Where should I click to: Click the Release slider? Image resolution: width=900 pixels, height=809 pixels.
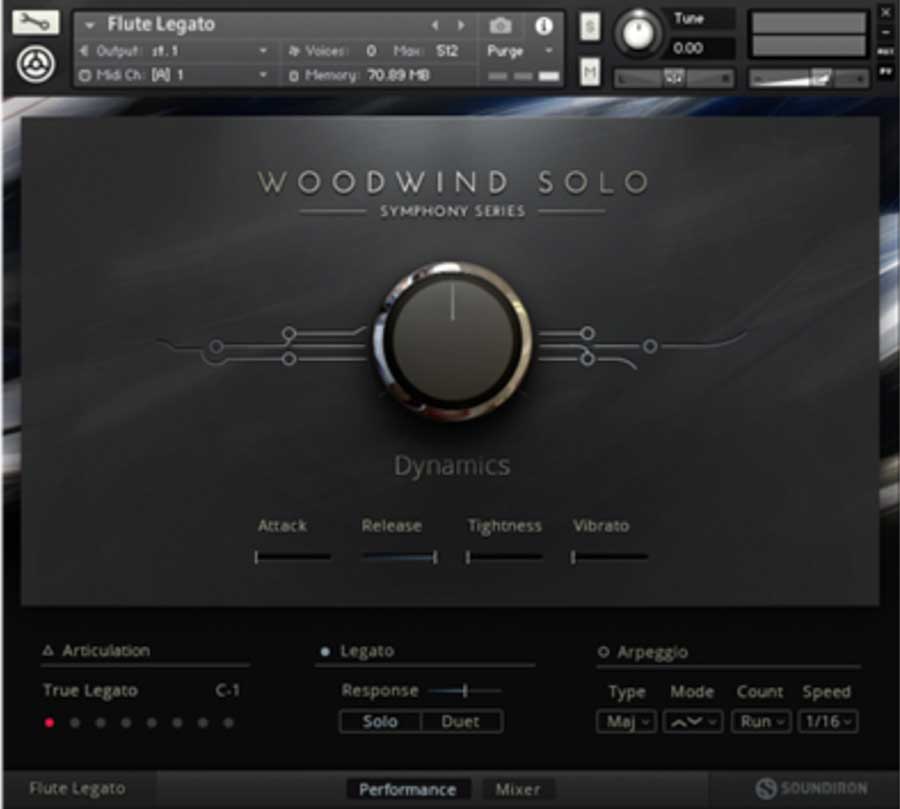coord(400,556)
